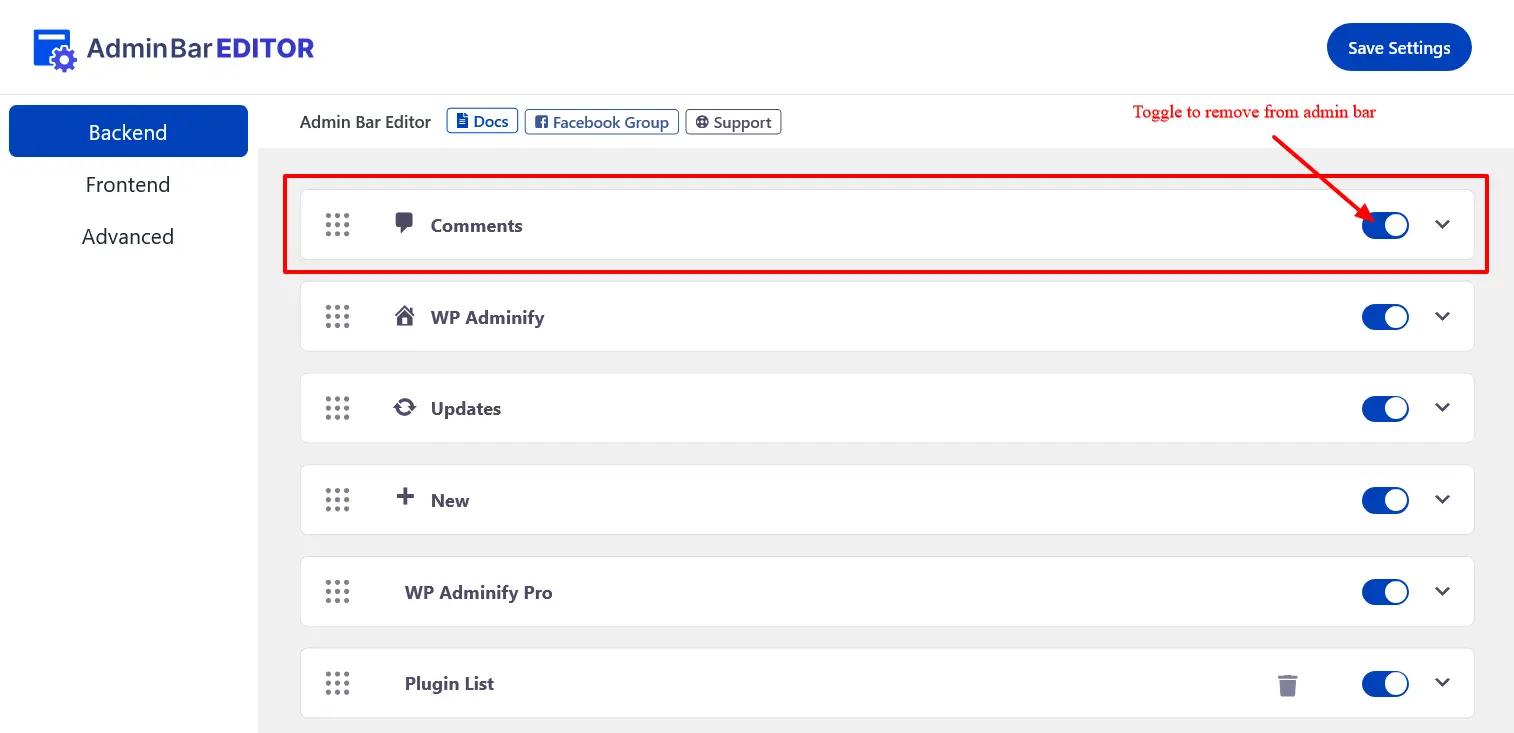Click the drag handle beside Comments
The width and height of the screenshot is (1514, 733).
[337, 224]
